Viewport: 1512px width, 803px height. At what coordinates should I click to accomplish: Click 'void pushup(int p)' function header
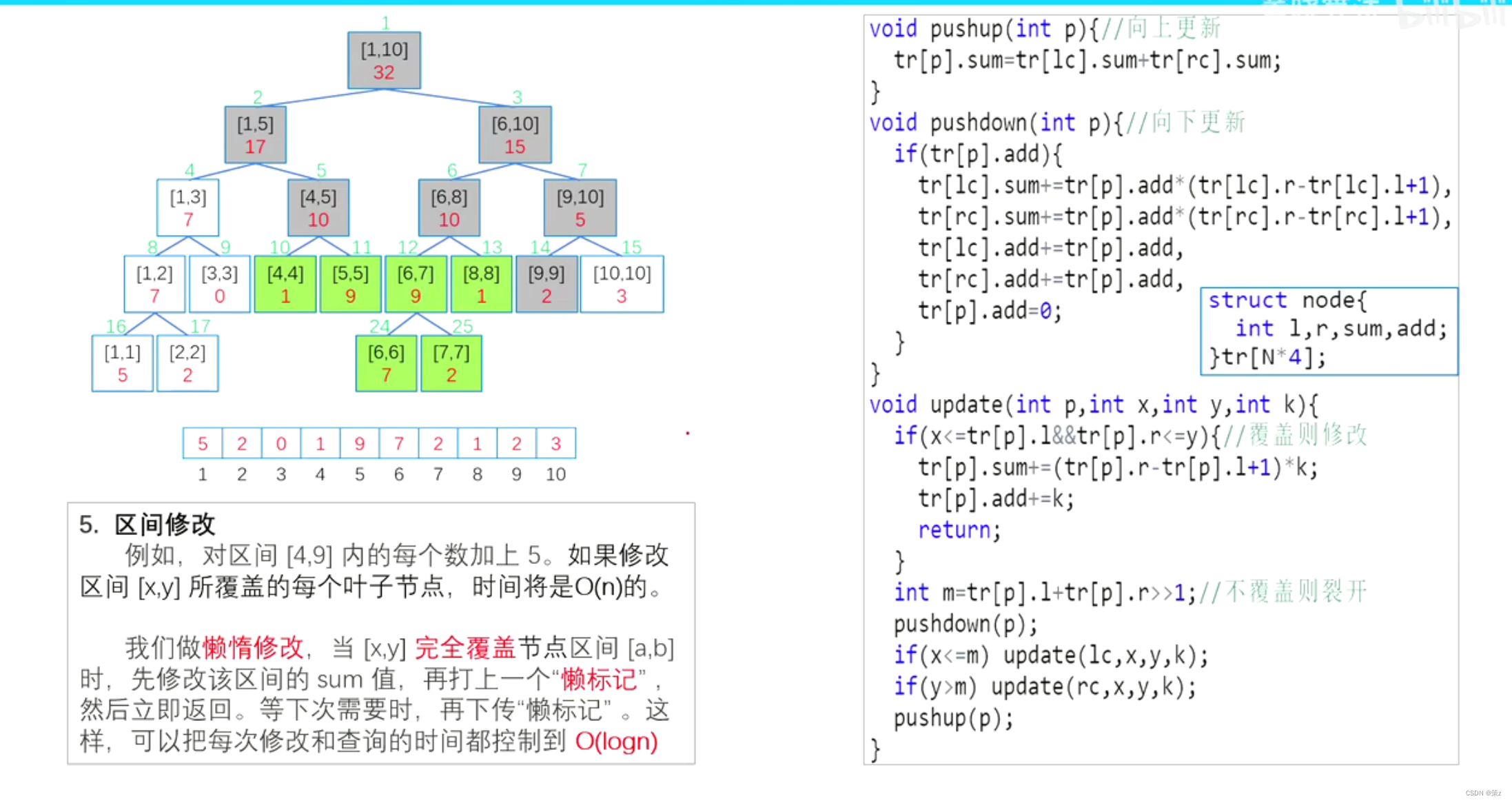pos(983,29)
